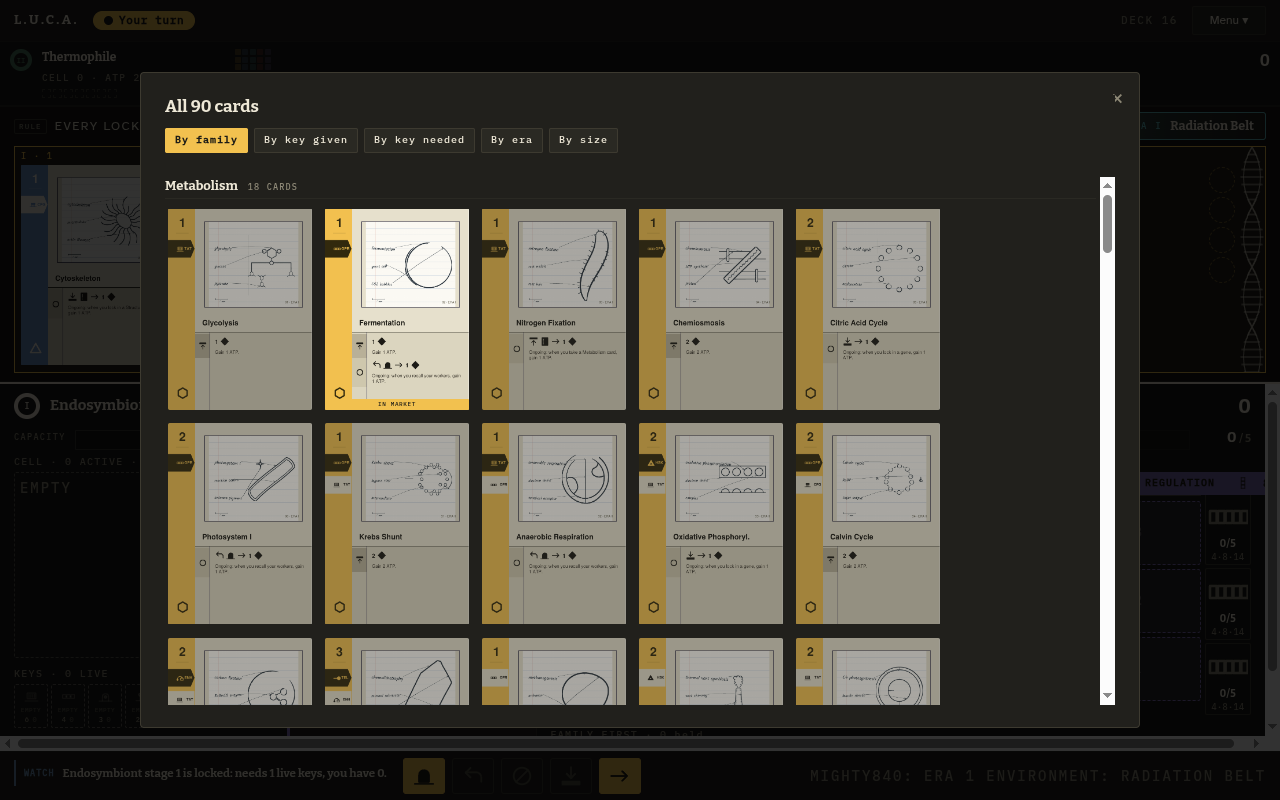Click the key tag icon on the Chemiosmosis card
The width and height of the screenshot is (1280, 800).
[x=652, y=249]
